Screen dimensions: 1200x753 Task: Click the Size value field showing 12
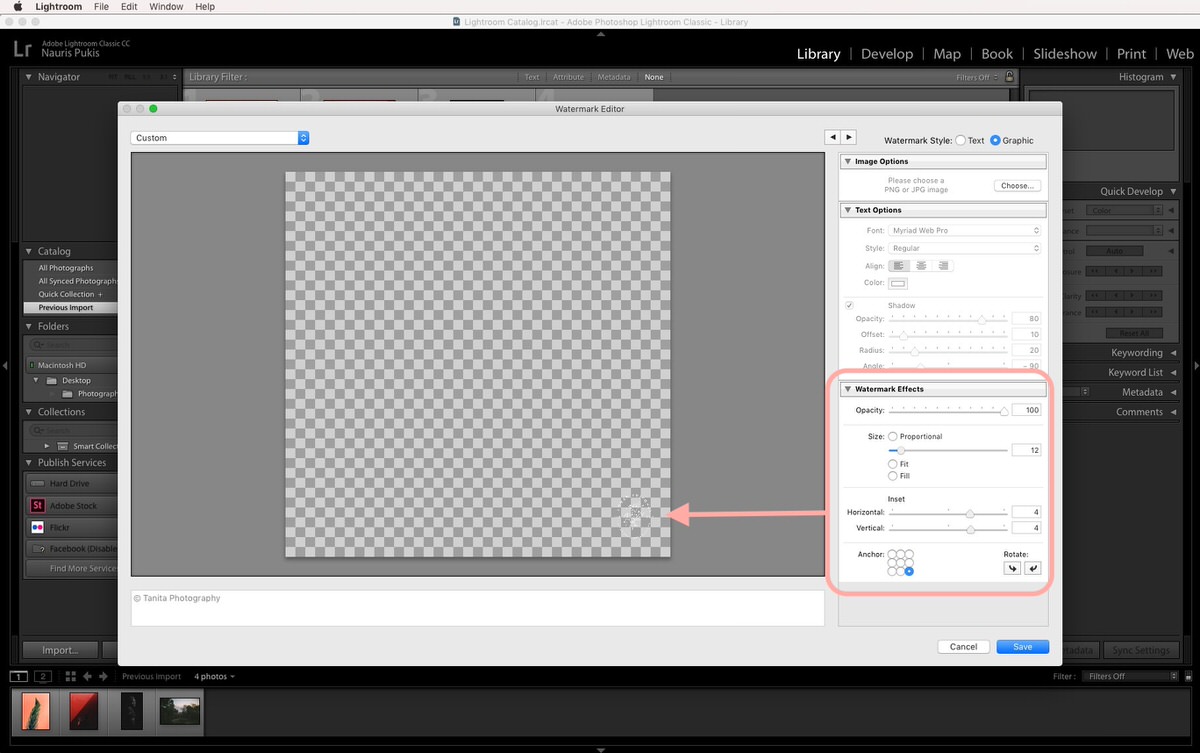(1026, 451)
